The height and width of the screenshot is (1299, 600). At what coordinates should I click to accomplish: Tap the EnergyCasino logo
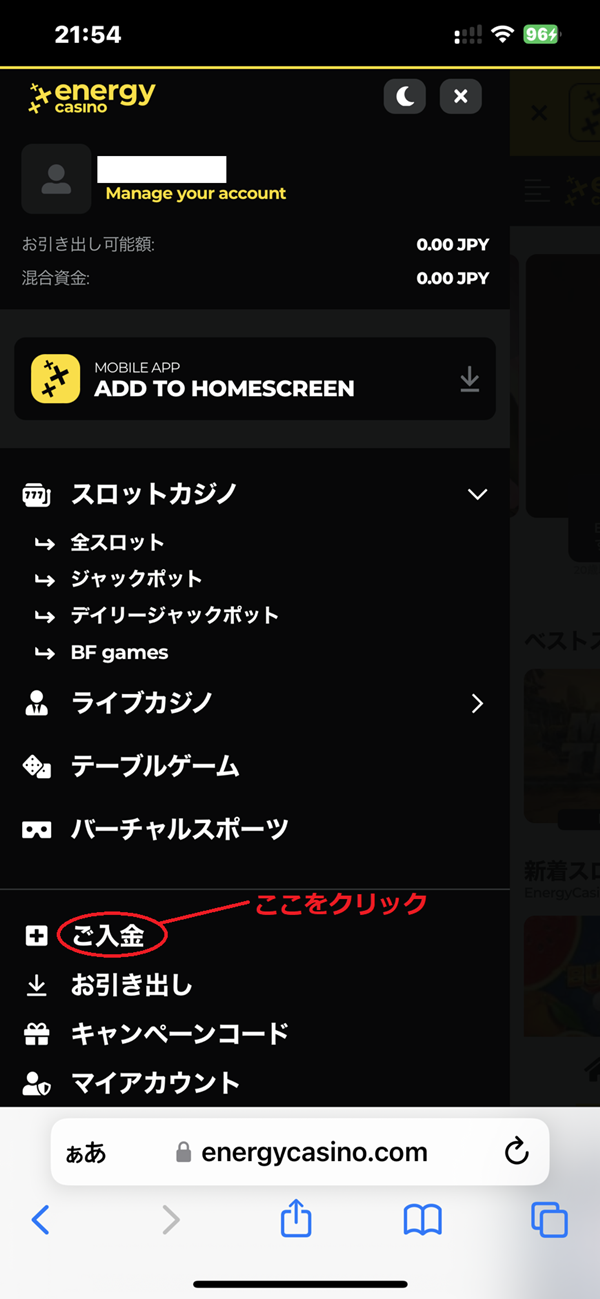[x=92, y=96]
